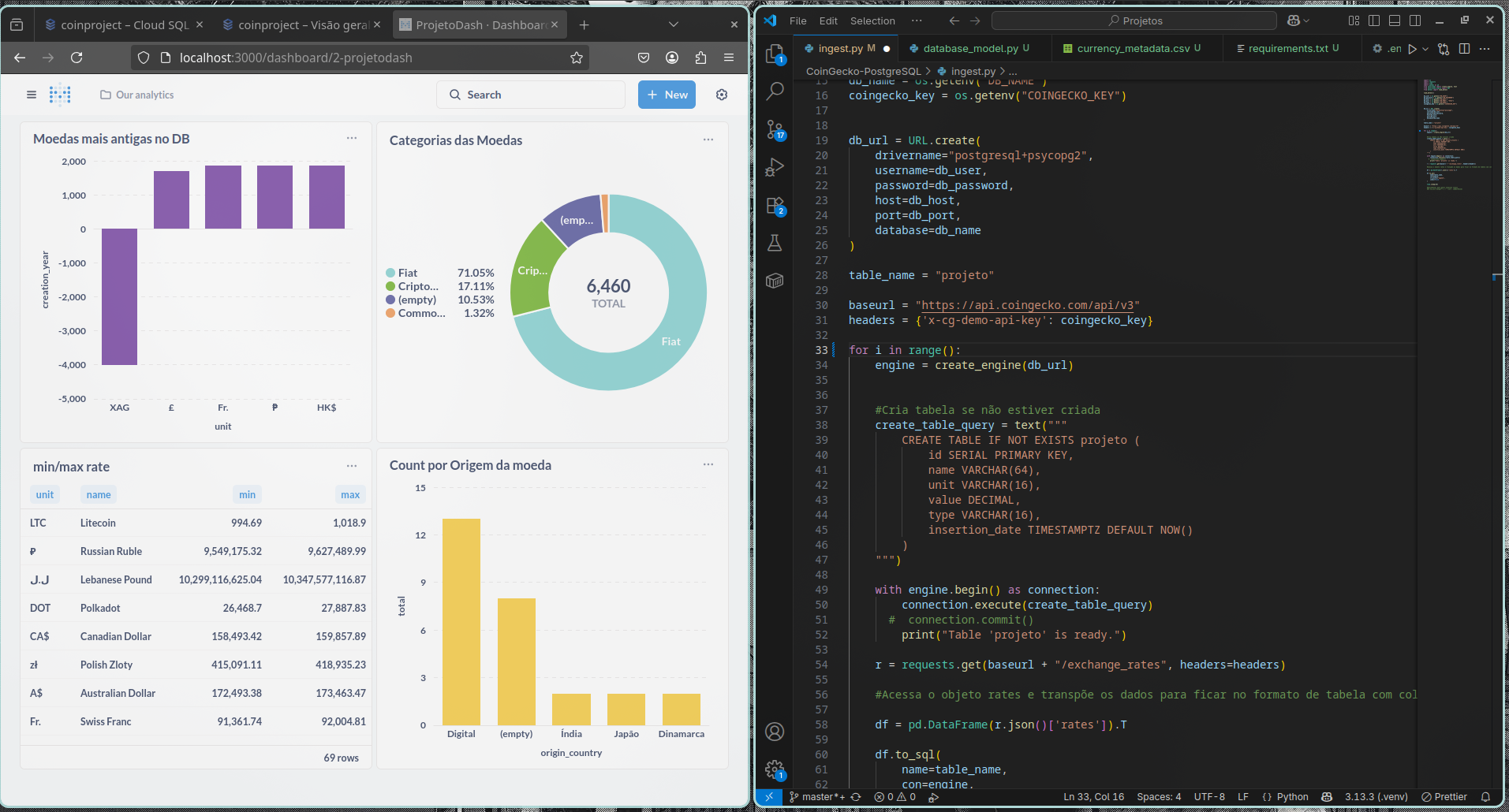The height and width of the screenshot is (812, 1509).
Task: Open Moedas mais antigas card menu
Action: (x=352, y=138)
